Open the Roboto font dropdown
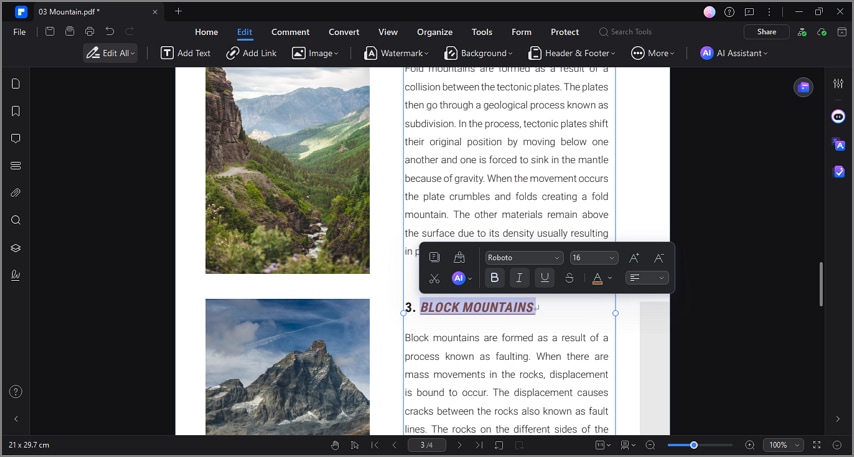Viewport: 854px width, 457px height. click(x=523, y=258)
